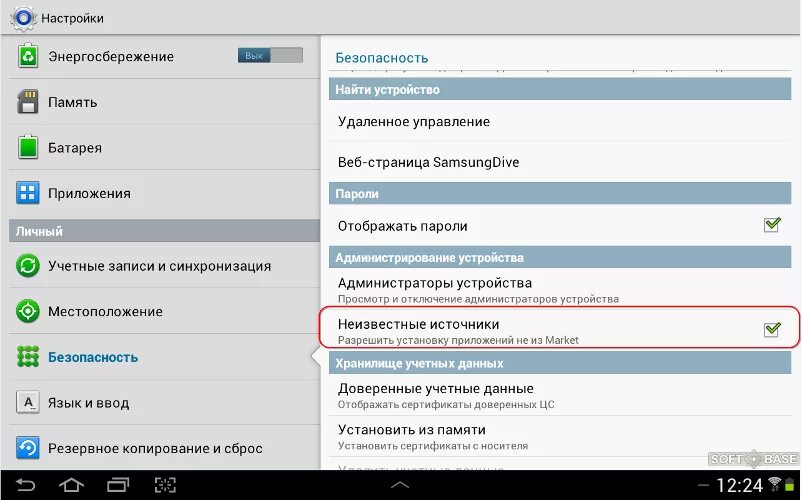Tap 'Установить сертификаты с носителя' text
802x500 pixels.
[433, 446]
